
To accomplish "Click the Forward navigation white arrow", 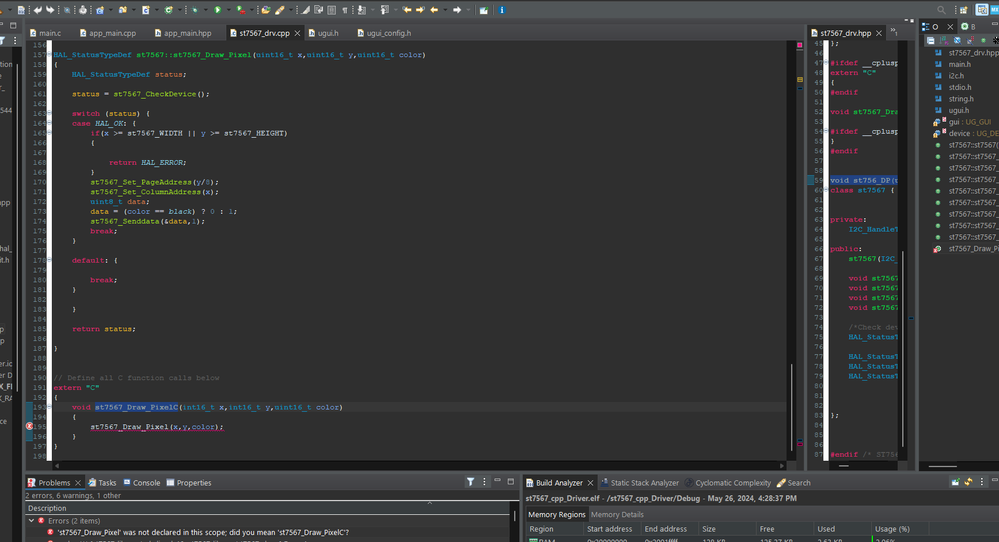I will tap(457, 10).
